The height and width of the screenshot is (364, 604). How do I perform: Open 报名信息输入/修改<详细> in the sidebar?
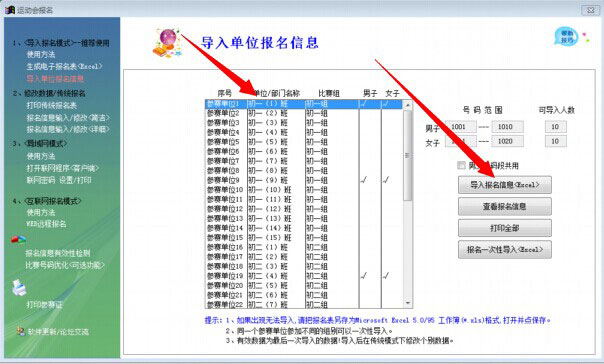[68, 129]
